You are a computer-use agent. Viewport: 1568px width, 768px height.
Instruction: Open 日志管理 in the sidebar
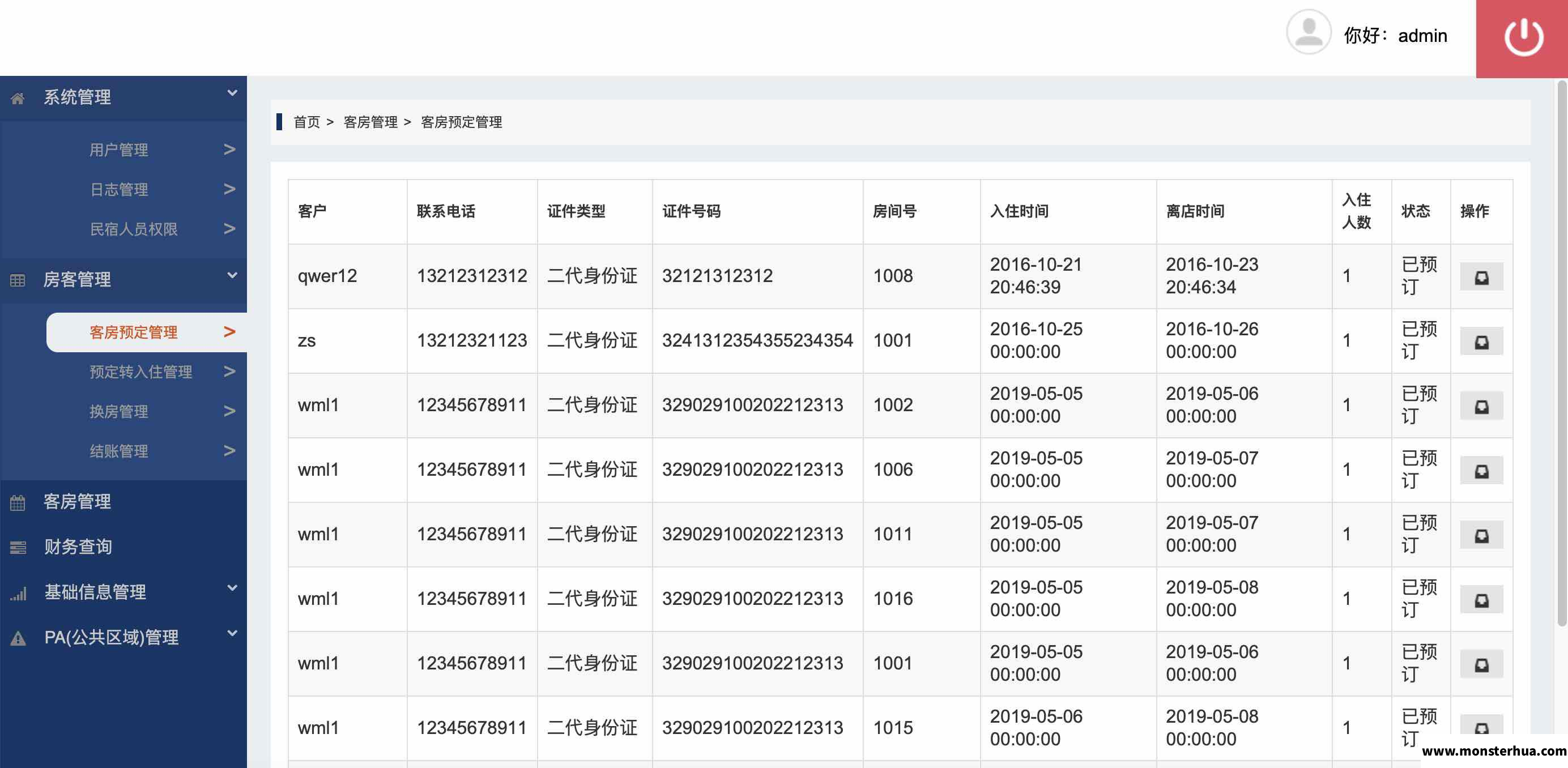119,189
